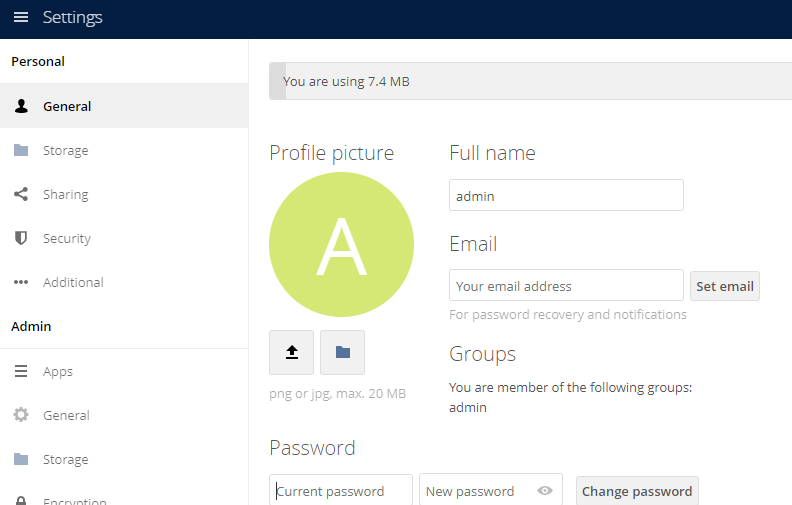
Task: Click the green avatar profile picture
Action: 341,244
